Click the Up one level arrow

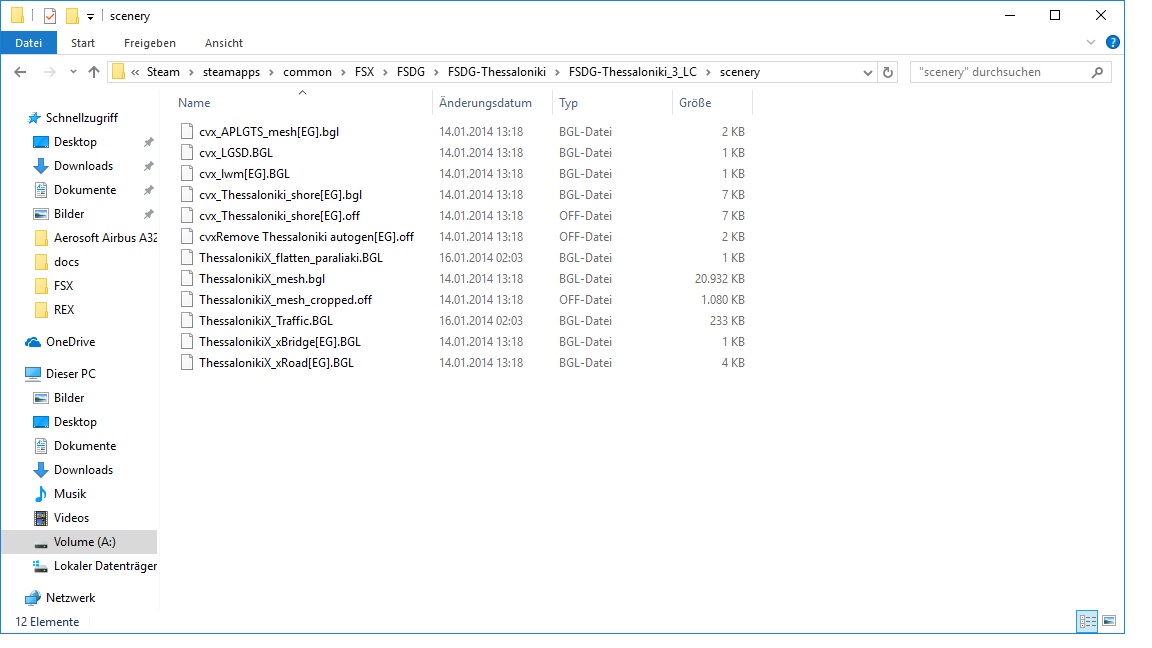tap(94, 72)
